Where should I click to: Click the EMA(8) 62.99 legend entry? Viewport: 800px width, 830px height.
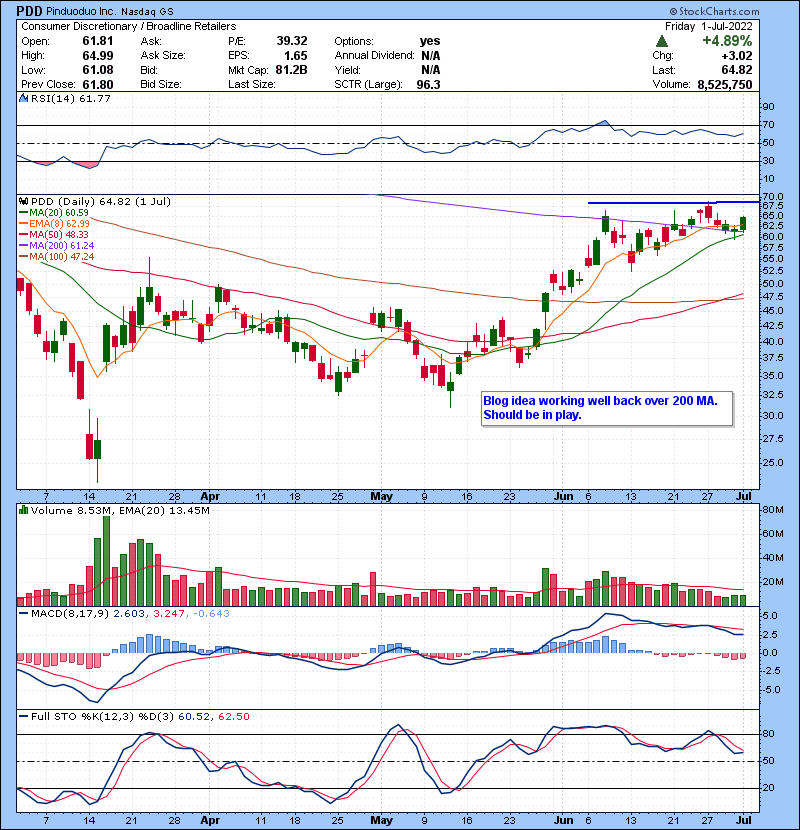[x=54, y=224]
